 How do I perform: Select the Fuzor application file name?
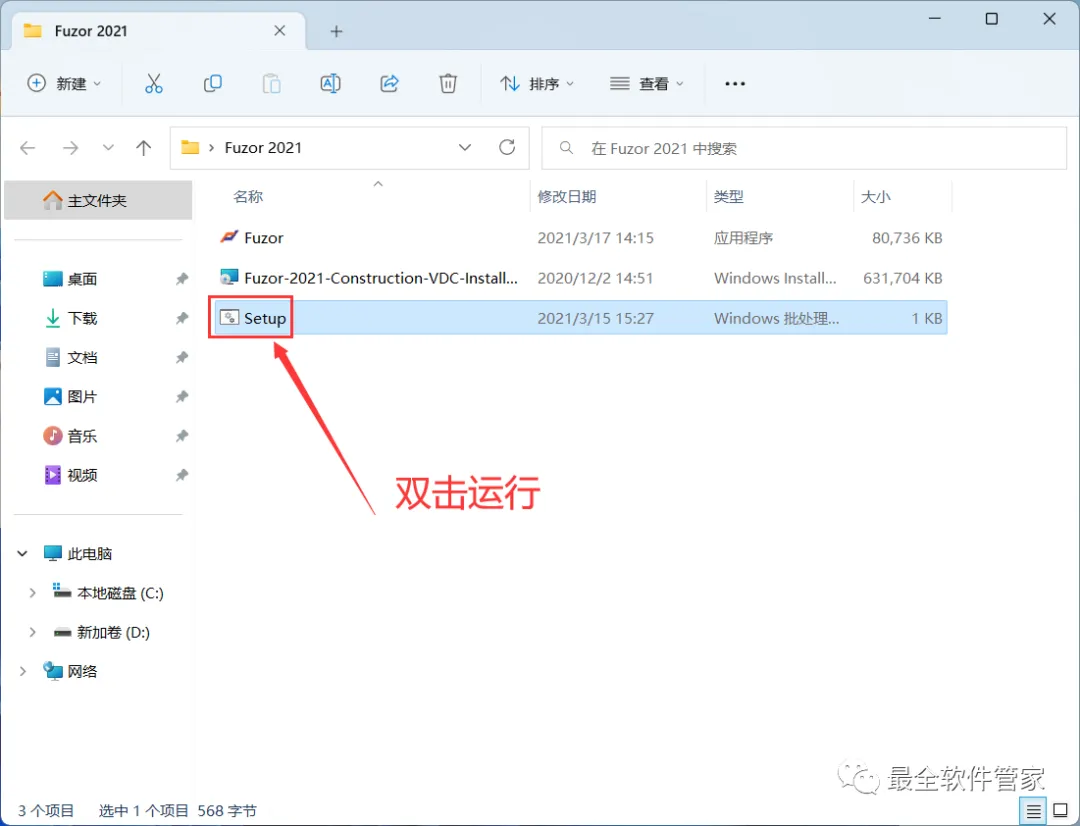click(264, 238)
